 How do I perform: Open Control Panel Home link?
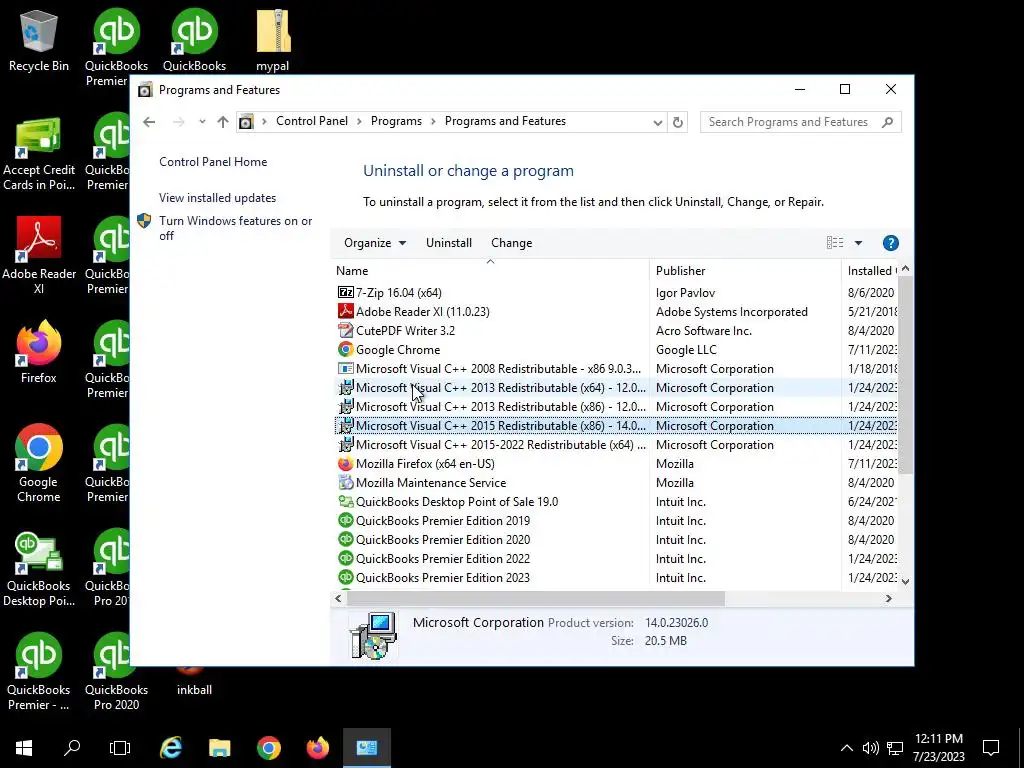[x=213, y=162]
